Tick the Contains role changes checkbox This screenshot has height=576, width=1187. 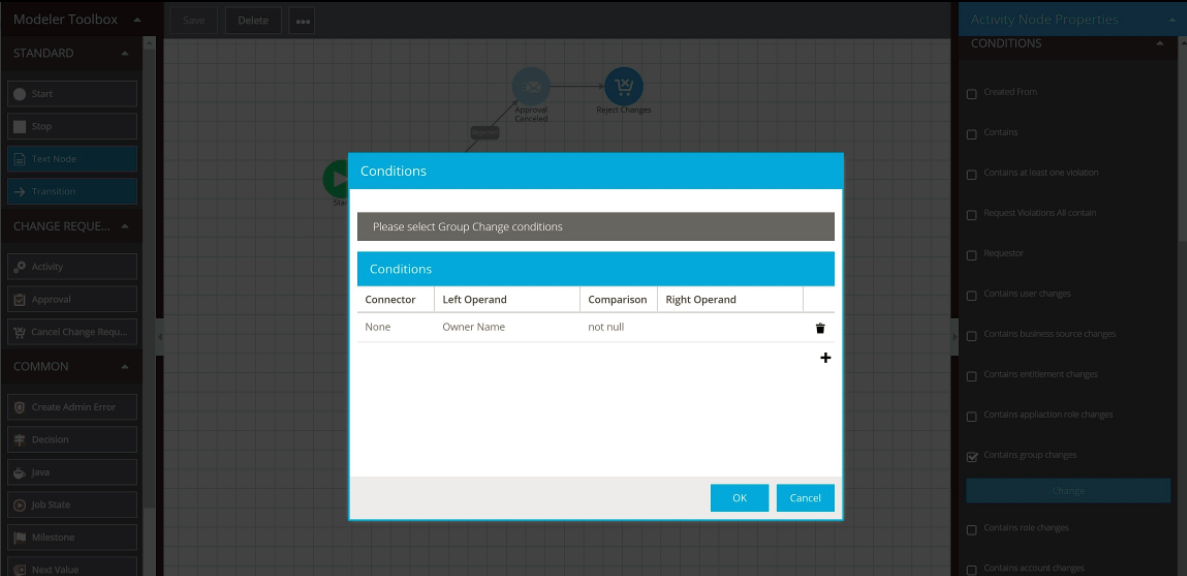point(972,529)
